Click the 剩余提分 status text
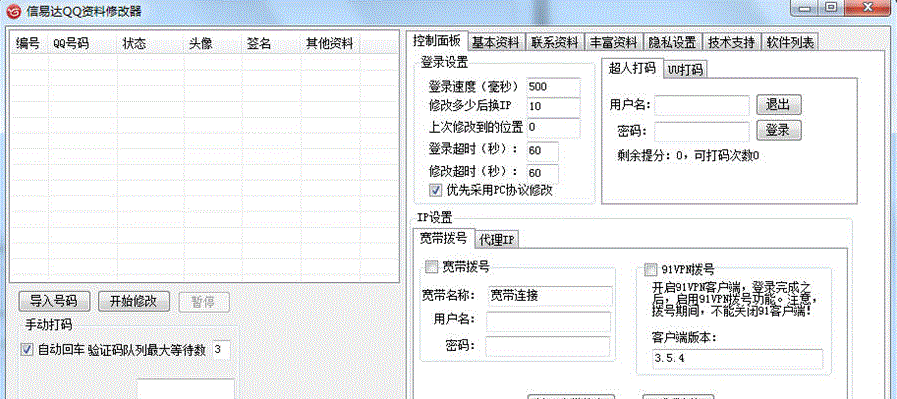897x399 pixels. 688,155
